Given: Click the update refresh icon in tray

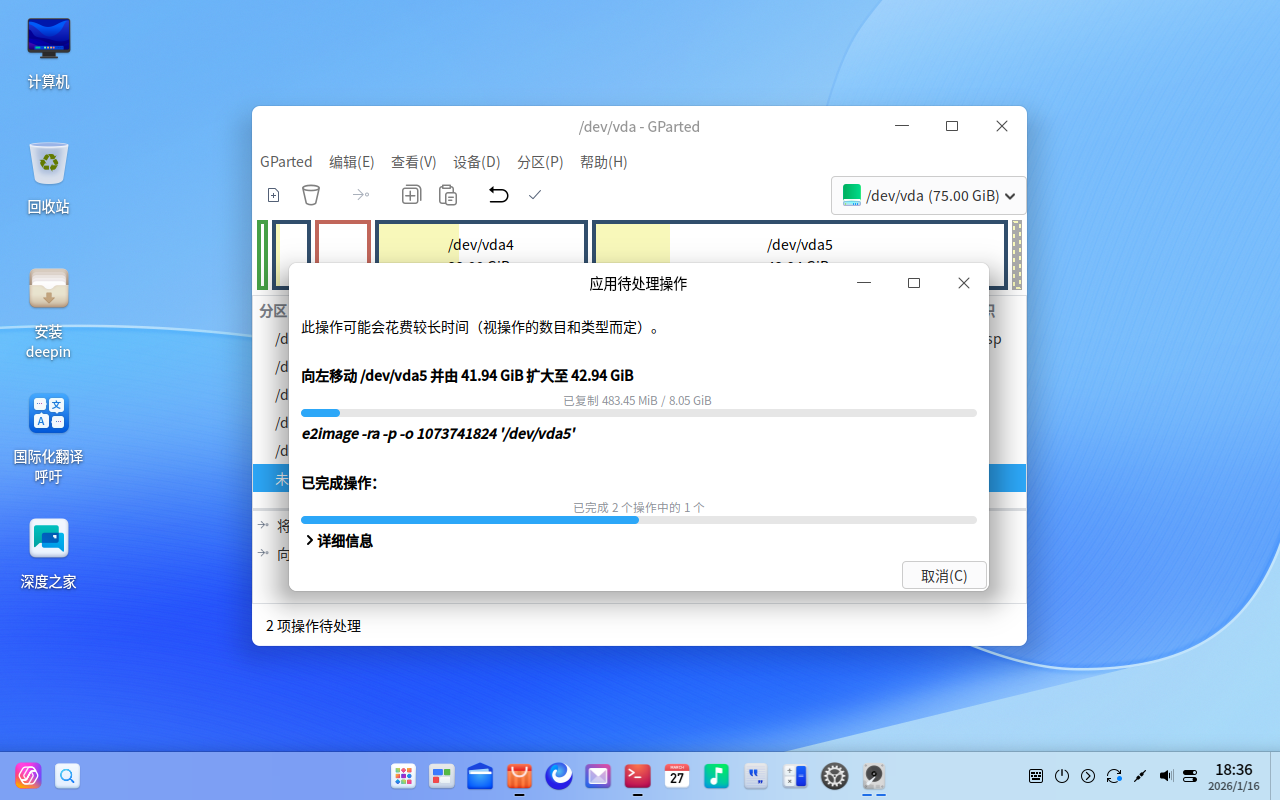Looking at the screenshot, I should [x=1114, y=776].
